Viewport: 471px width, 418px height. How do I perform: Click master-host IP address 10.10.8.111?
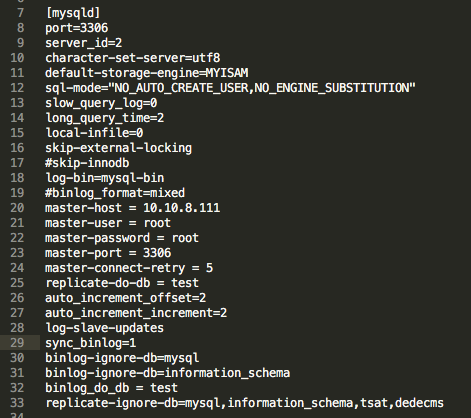182,208
